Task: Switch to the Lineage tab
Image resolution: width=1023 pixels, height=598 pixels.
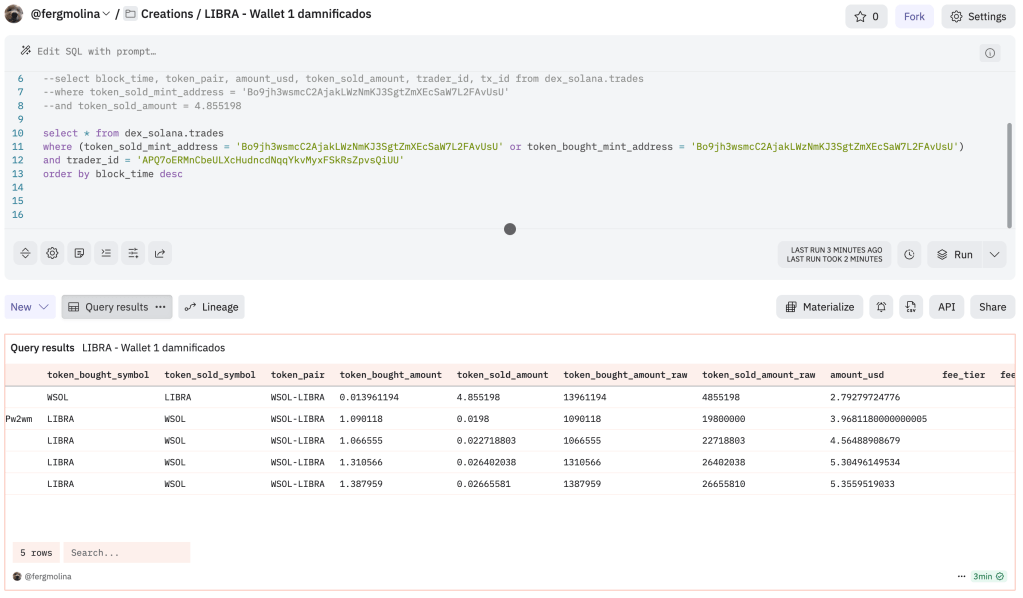Action: click(211, 307)
